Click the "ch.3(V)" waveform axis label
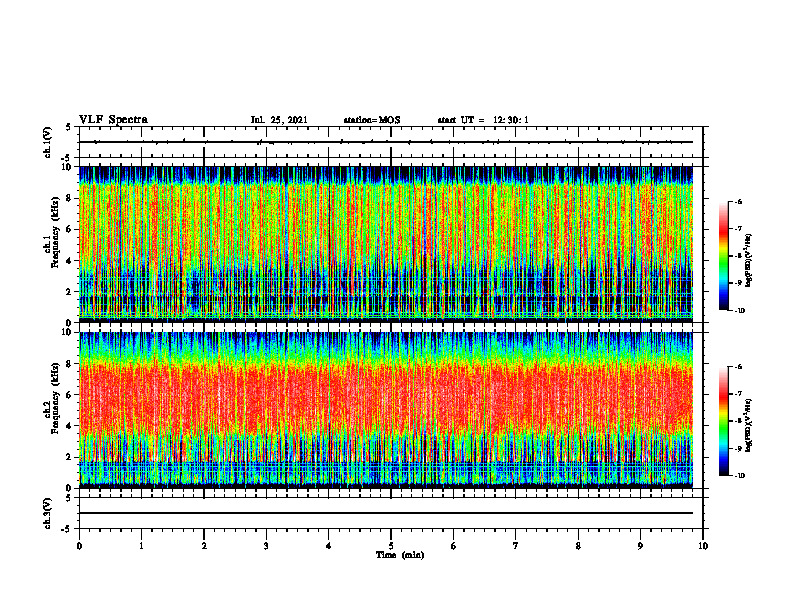The width and height of the screenshot is (792, 612). point(47,513)
